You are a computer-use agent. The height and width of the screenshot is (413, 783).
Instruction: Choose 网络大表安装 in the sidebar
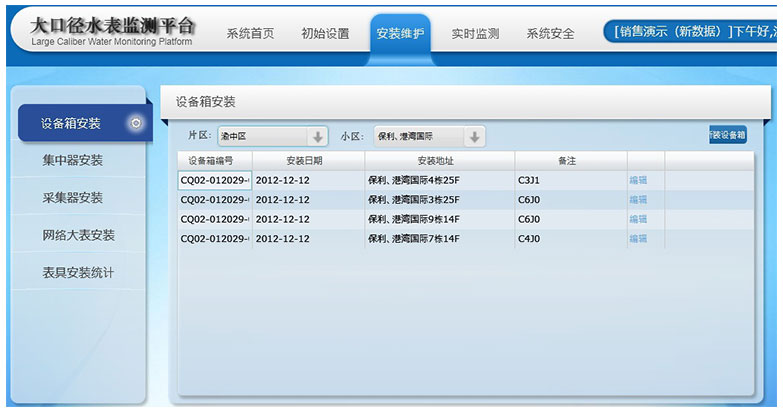(78, 236)
